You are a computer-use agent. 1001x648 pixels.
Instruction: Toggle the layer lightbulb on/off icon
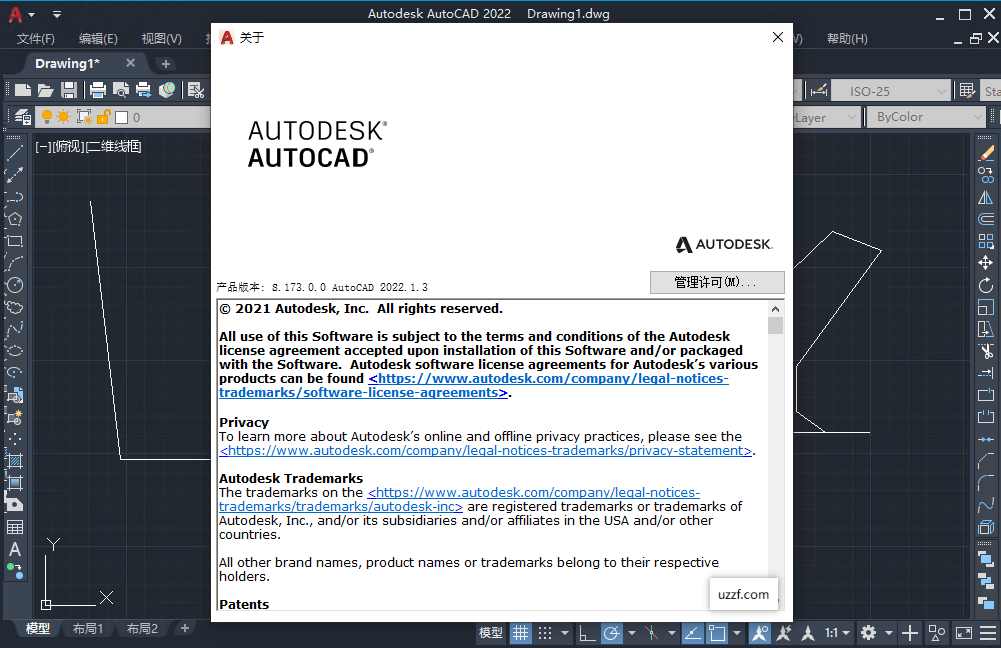click(46, 117)
